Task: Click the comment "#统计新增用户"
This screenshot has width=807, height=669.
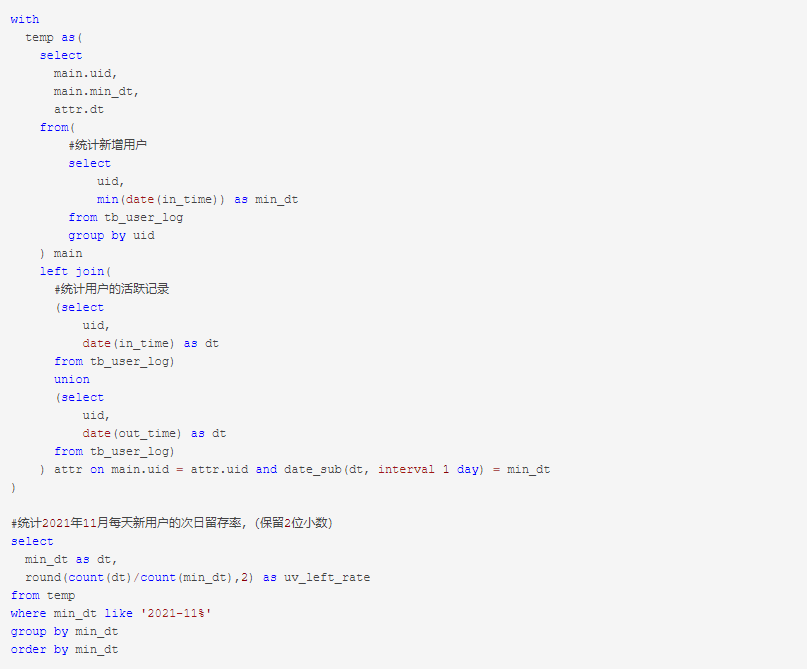Action: (108, 145)
